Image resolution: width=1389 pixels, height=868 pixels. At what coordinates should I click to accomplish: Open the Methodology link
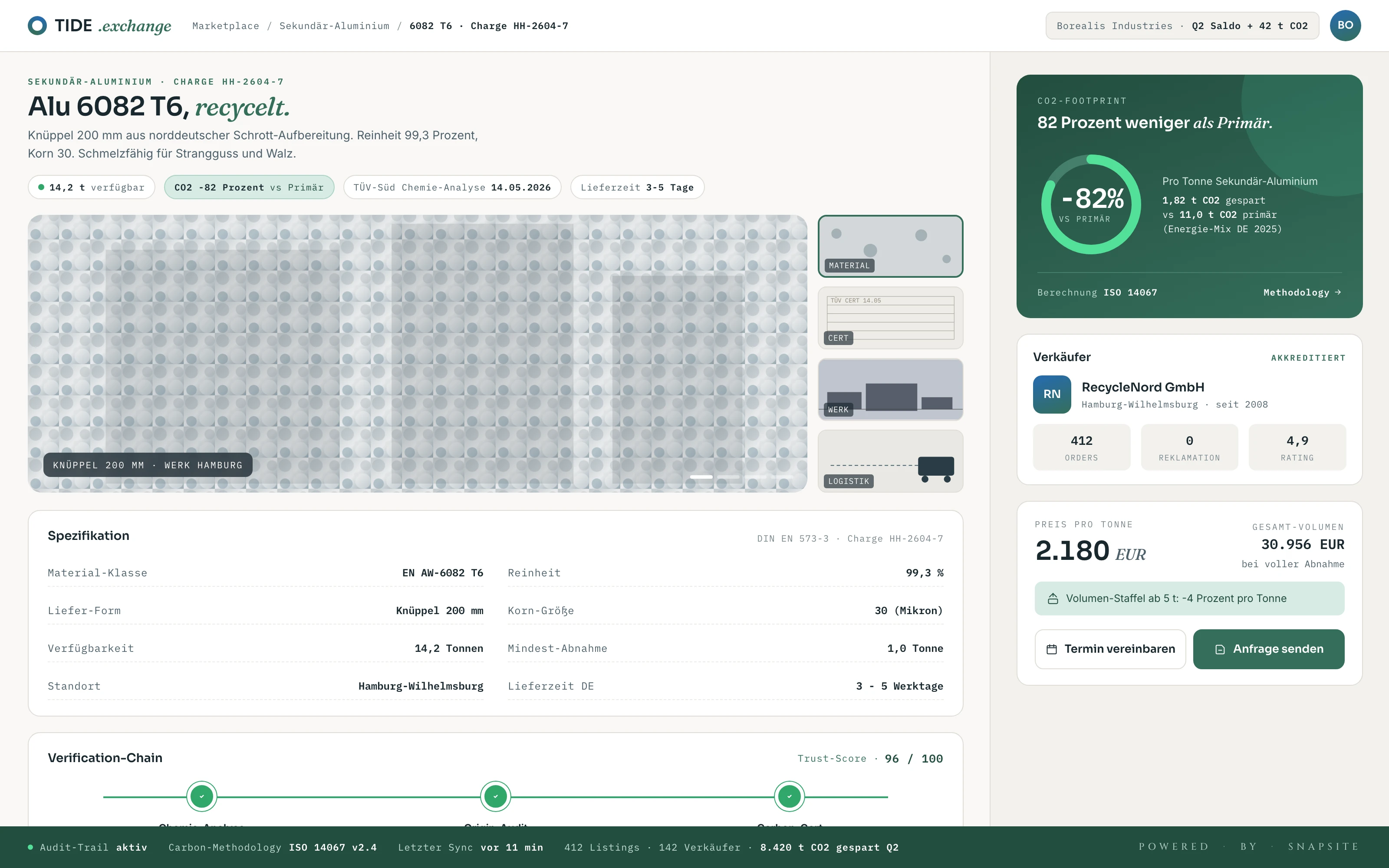tap(1302, 292)
